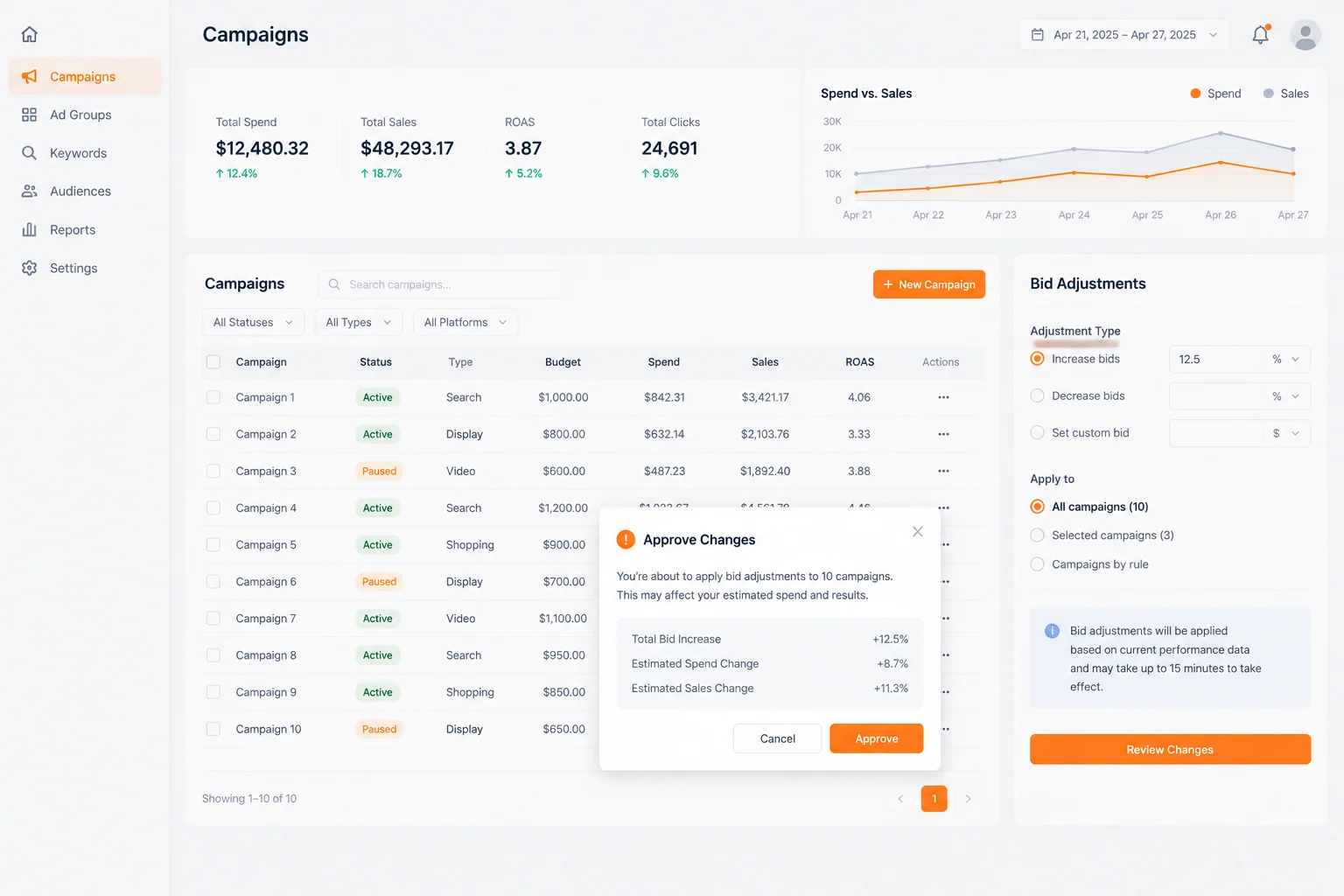The width and height of the screenshot is (1344, 896).
Task: Click the search magnifier in campaigns search
Action: click(334, 284)
